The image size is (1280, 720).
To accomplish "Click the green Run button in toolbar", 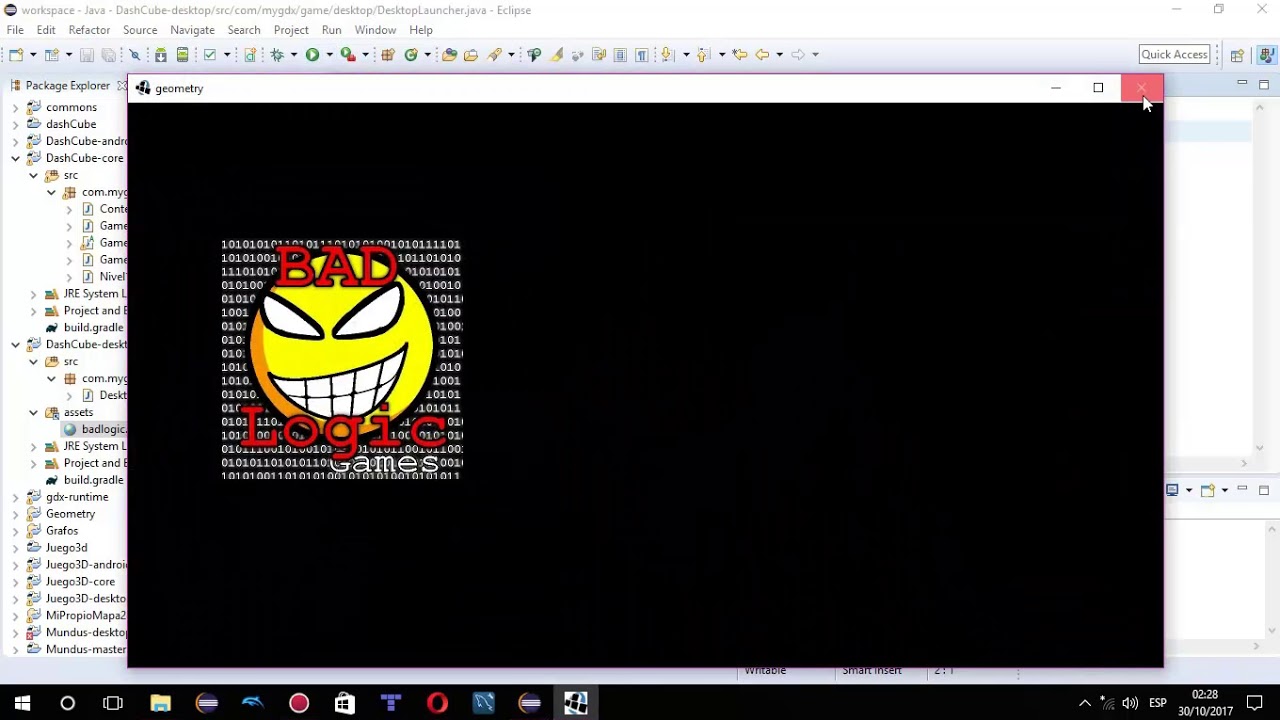I will click(x=312, y=55).
